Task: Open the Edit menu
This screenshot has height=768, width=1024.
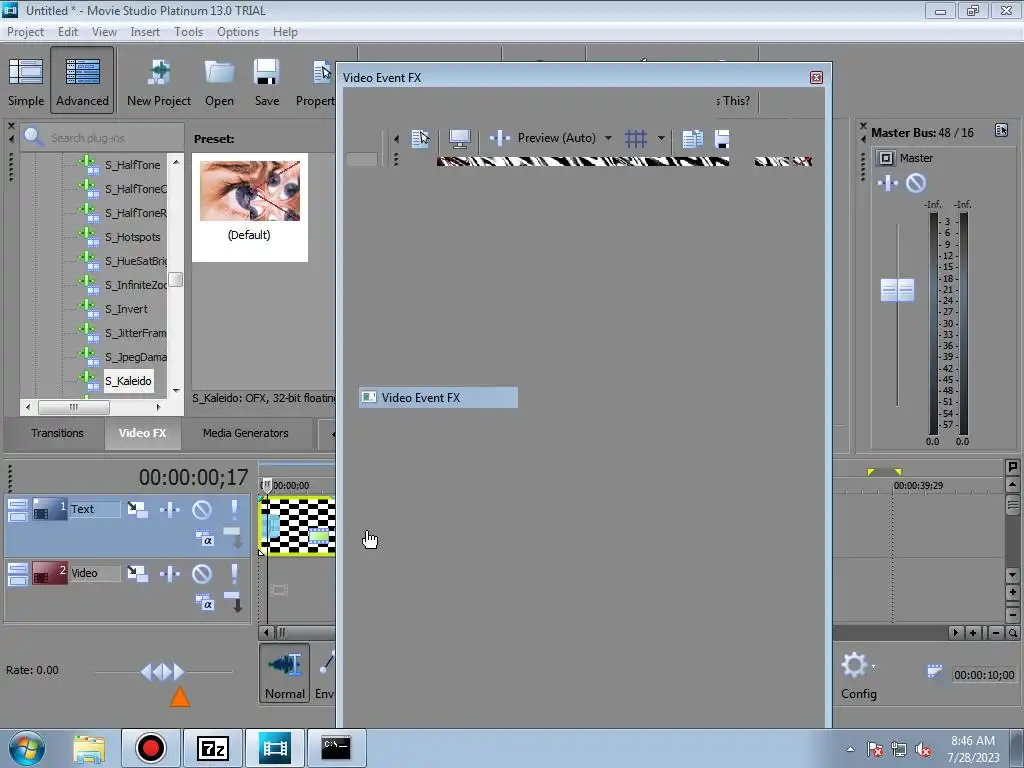Action: pos(67,31)
